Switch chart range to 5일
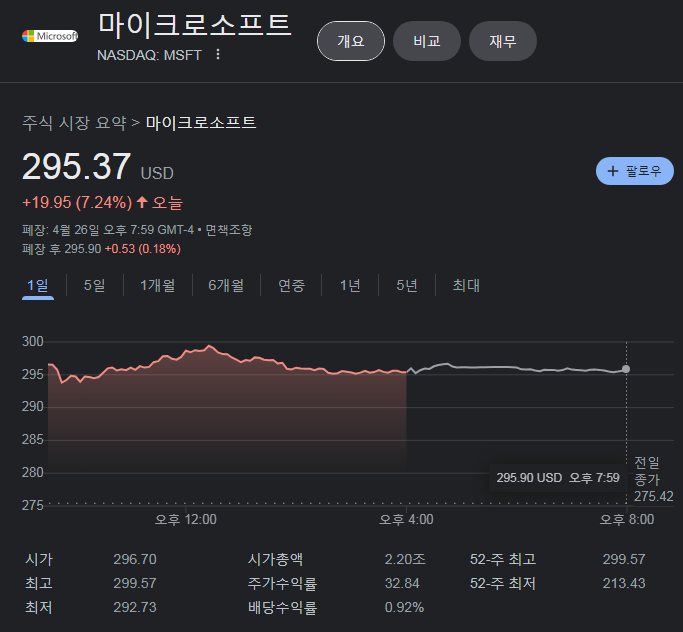The image size is (683, 632). [95, 286]
